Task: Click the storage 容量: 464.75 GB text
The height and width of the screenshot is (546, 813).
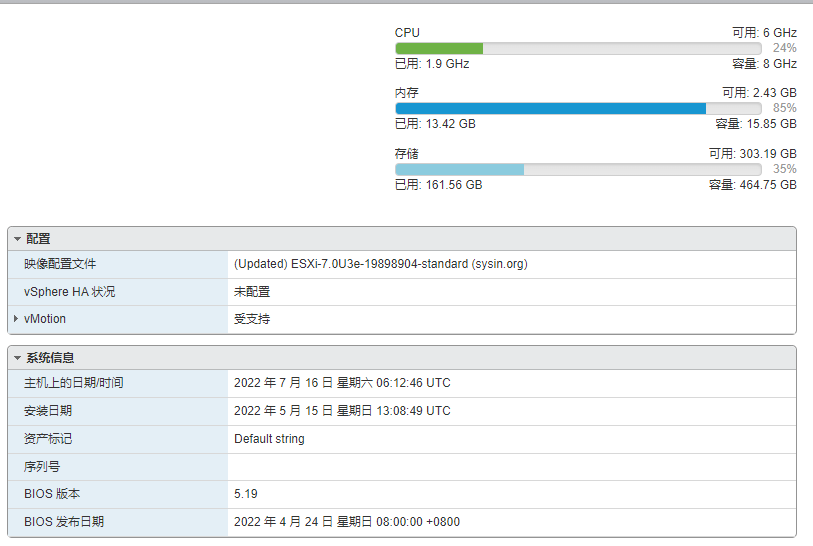Action: (x=753, y=185)
